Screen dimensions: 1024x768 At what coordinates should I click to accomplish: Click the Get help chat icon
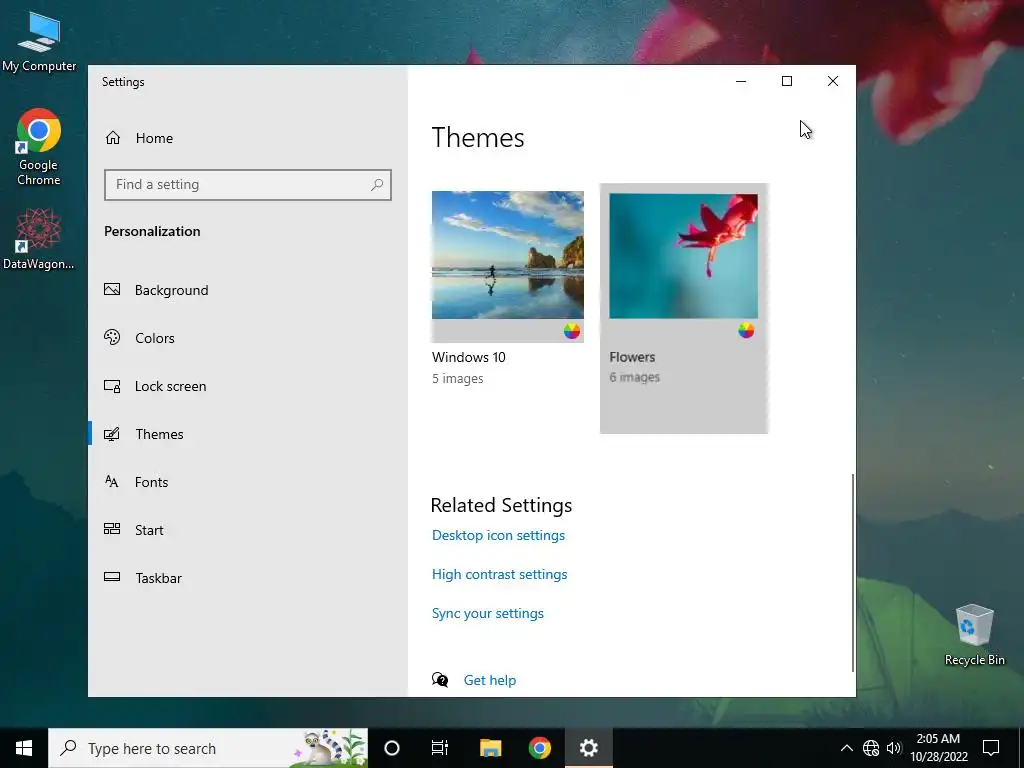[440, 680]
